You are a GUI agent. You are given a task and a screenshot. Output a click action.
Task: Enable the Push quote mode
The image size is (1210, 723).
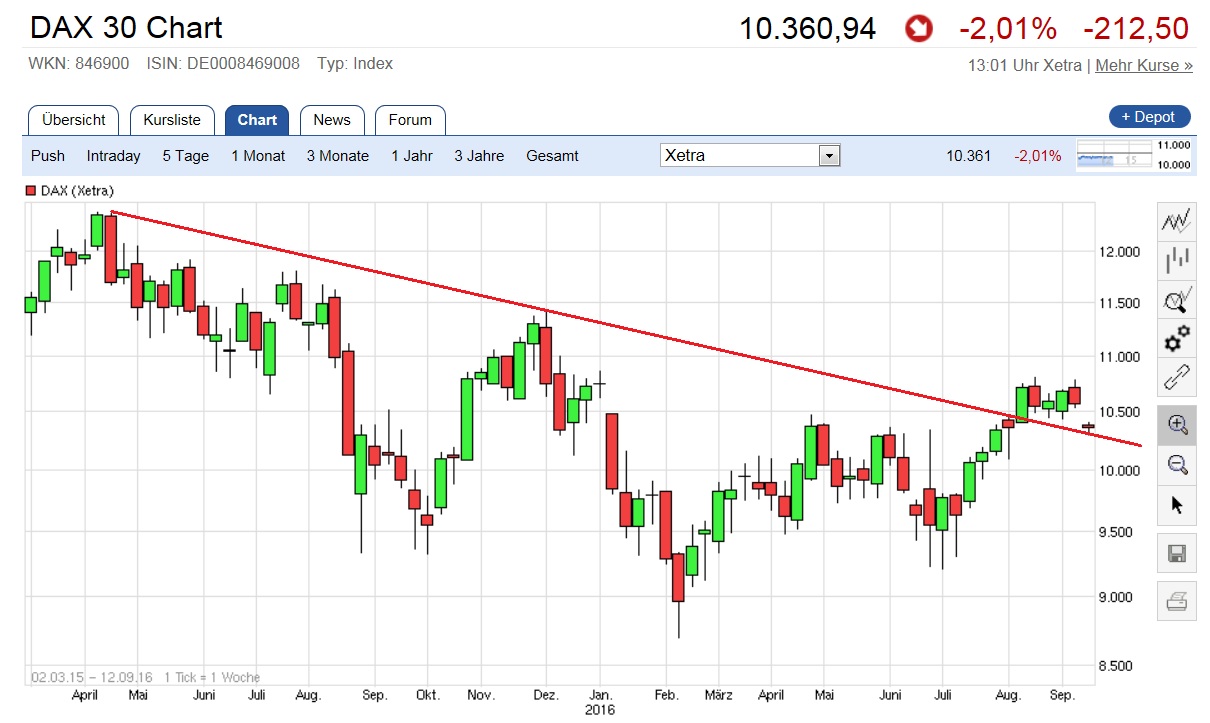(47, 156)
